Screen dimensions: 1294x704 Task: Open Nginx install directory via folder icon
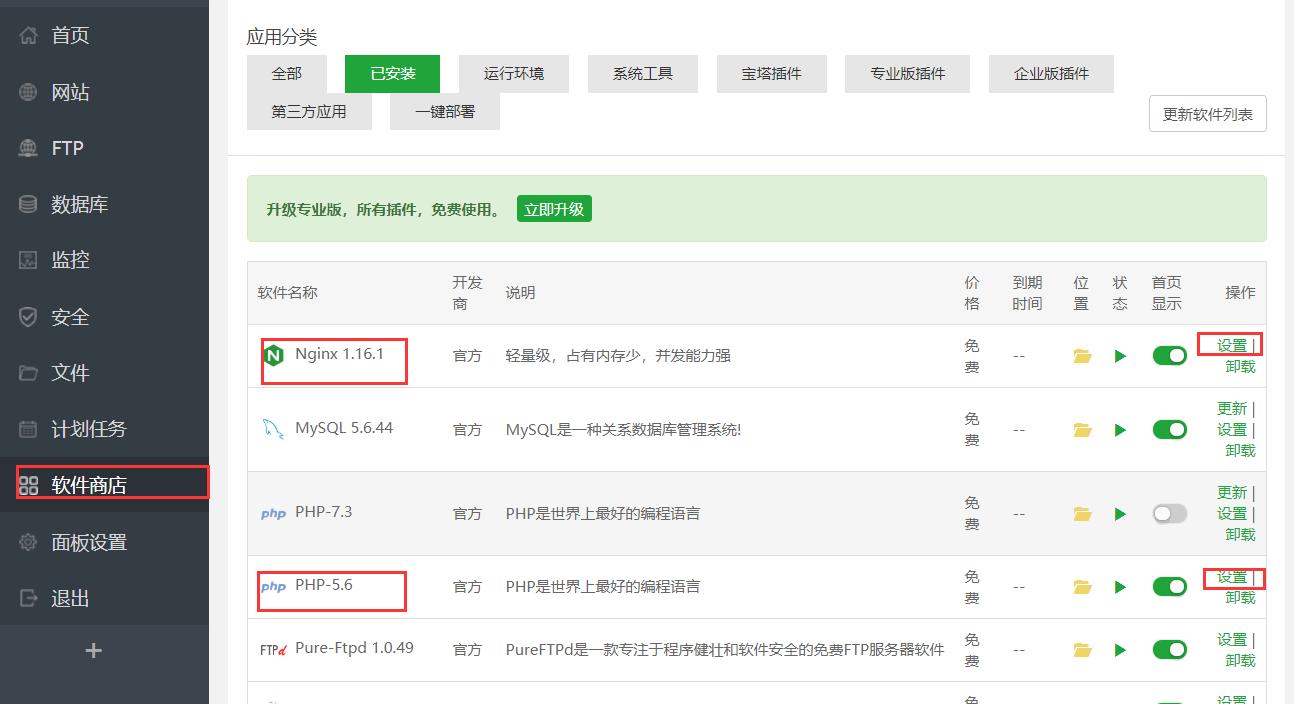point(1081,355)
